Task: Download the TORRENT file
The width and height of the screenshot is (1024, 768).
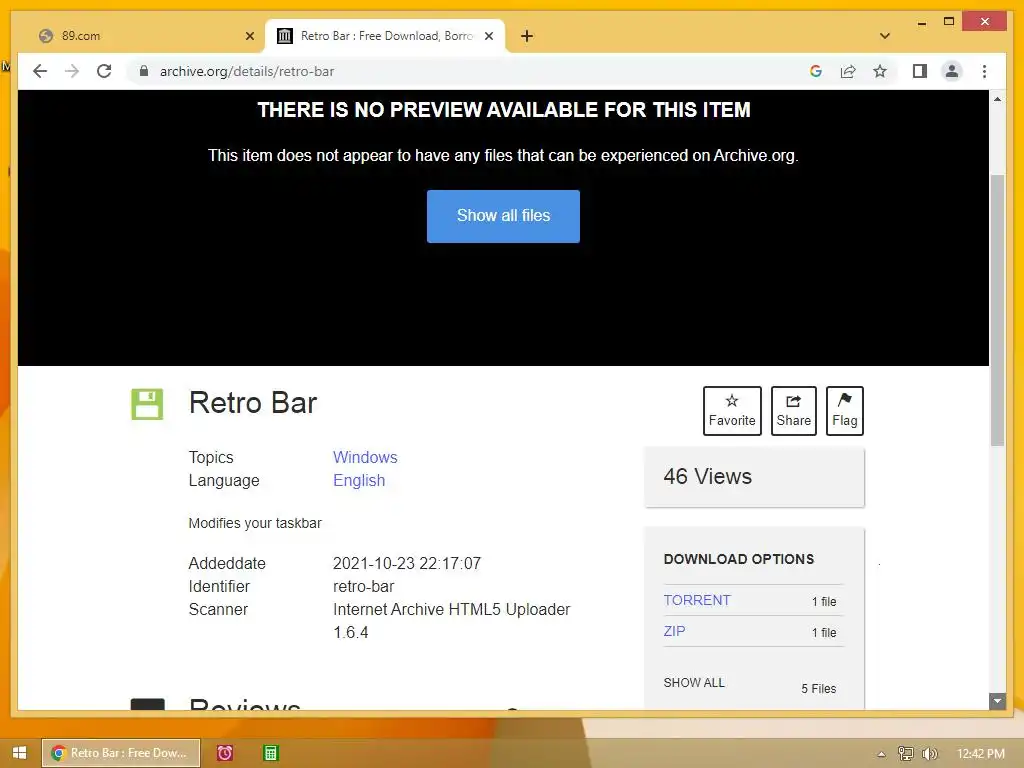Action: click(x=697, y=600)
